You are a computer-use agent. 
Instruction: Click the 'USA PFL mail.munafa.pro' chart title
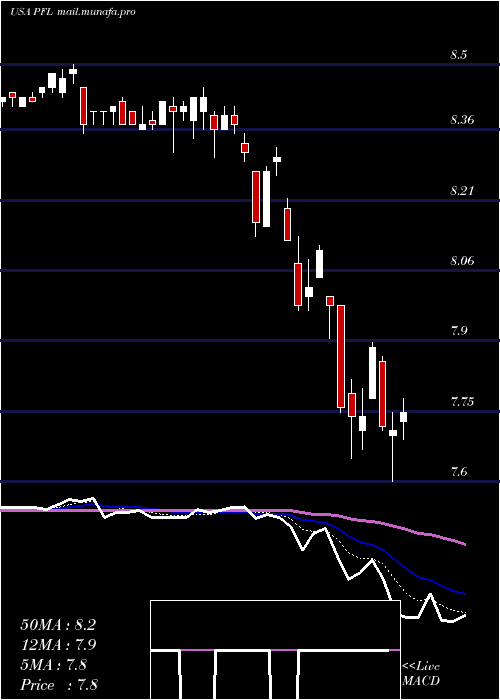pyautogui.click(x=73, y=12)
